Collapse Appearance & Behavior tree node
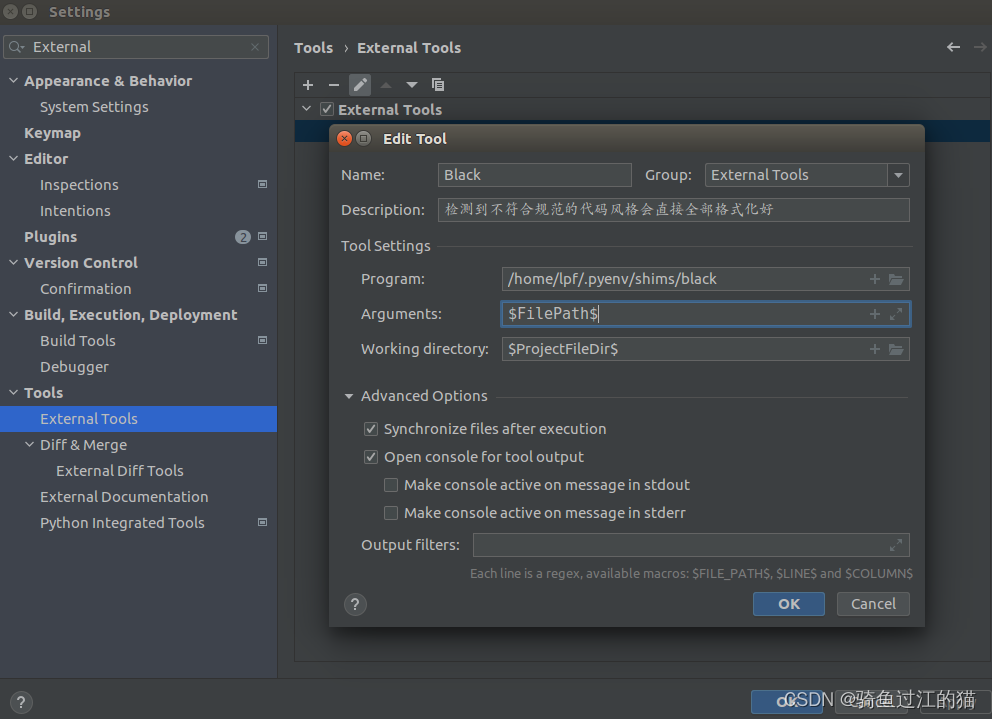 tap(13, 80)
